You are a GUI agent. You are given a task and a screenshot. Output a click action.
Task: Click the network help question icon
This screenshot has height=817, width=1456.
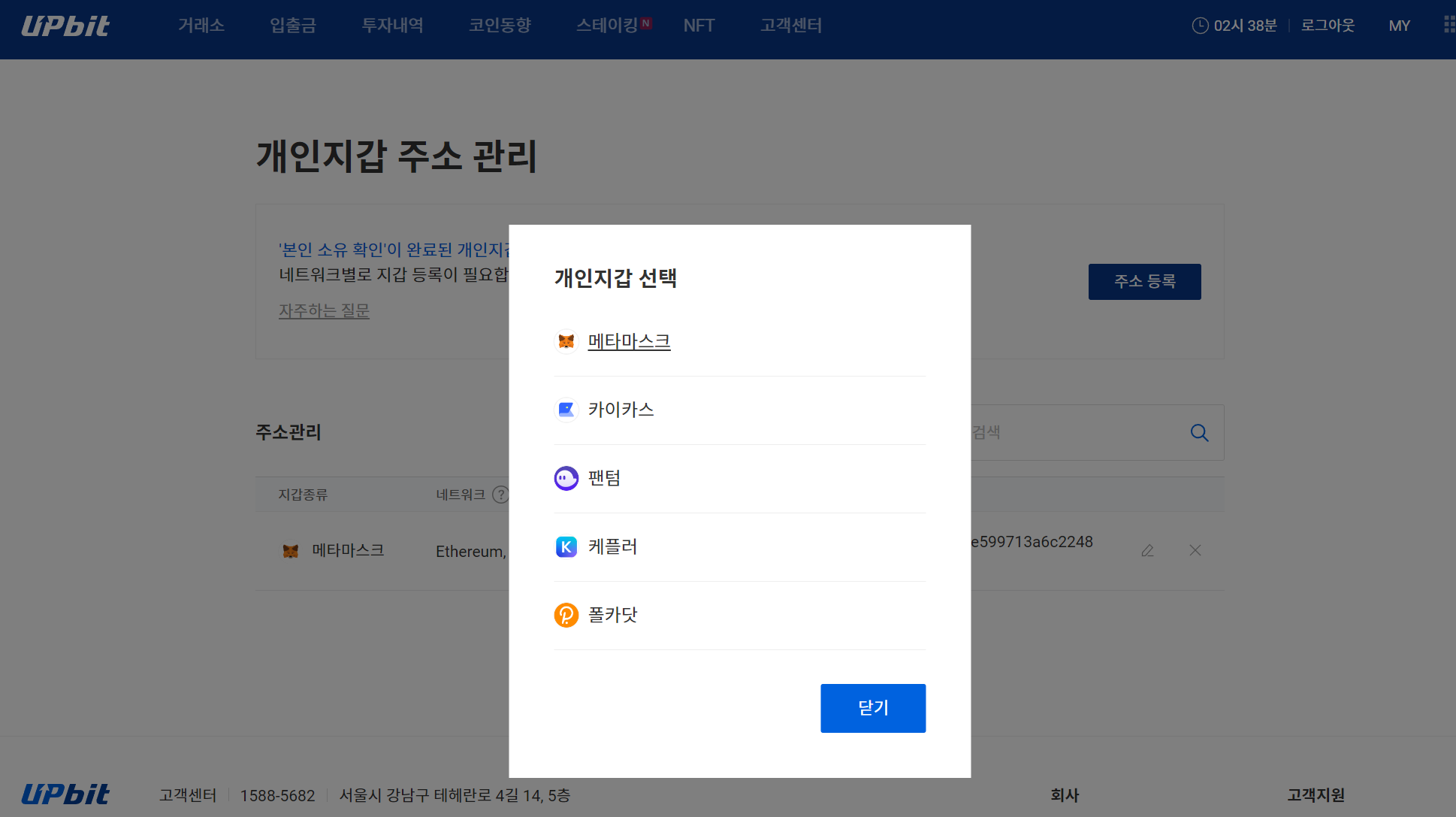pos(500,495)
